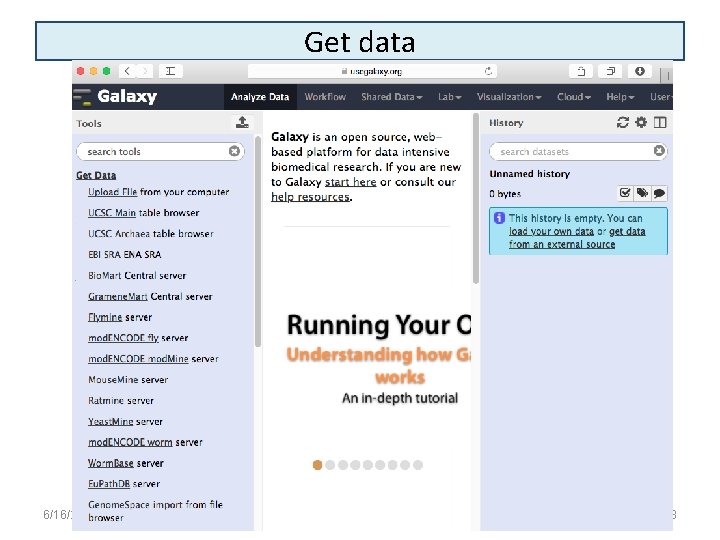Open browser downloads button
Image resolution: width=720 pixels, height=540 pixels.
click(x=640, y=71)
